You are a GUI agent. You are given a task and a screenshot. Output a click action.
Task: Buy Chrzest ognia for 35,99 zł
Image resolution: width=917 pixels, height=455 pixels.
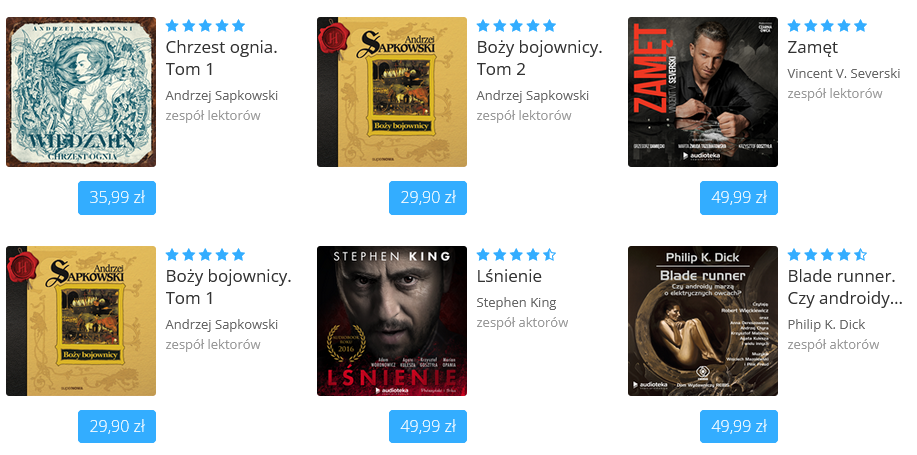(117, 198)
